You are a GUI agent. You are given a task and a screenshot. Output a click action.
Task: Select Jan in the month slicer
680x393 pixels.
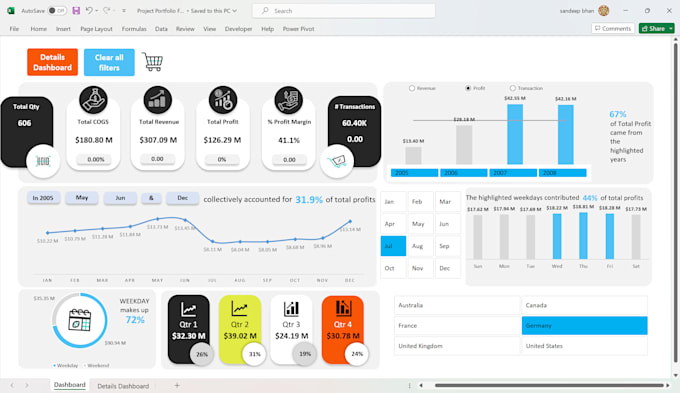(x=393, y=202)
